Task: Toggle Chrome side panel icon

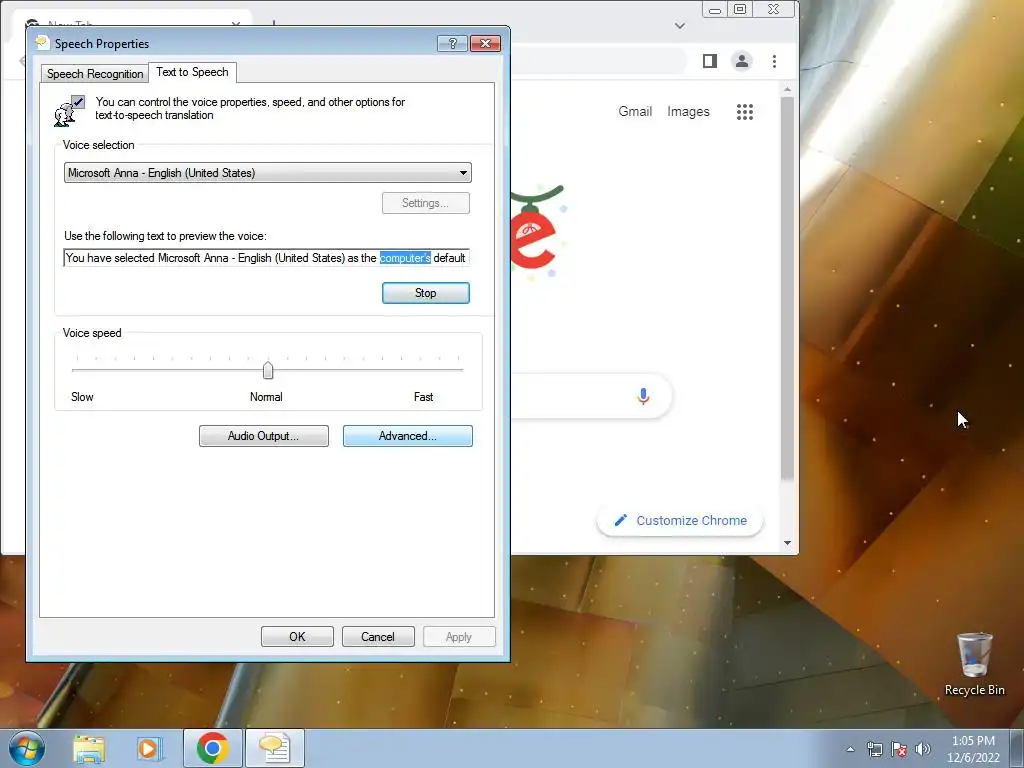Action: [x=710, y=61]
